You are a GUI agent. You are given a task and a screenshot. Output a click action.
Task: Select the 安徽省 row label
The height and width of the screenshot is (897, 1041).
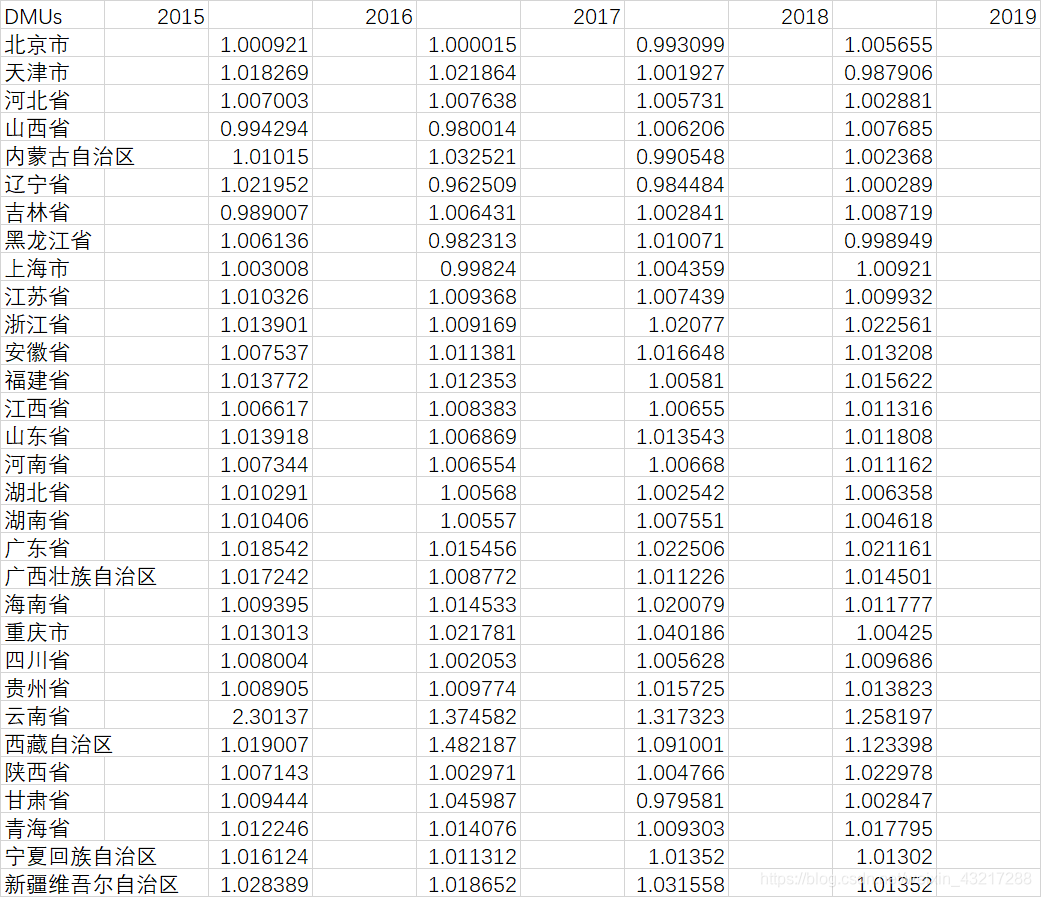coord(52,351)
